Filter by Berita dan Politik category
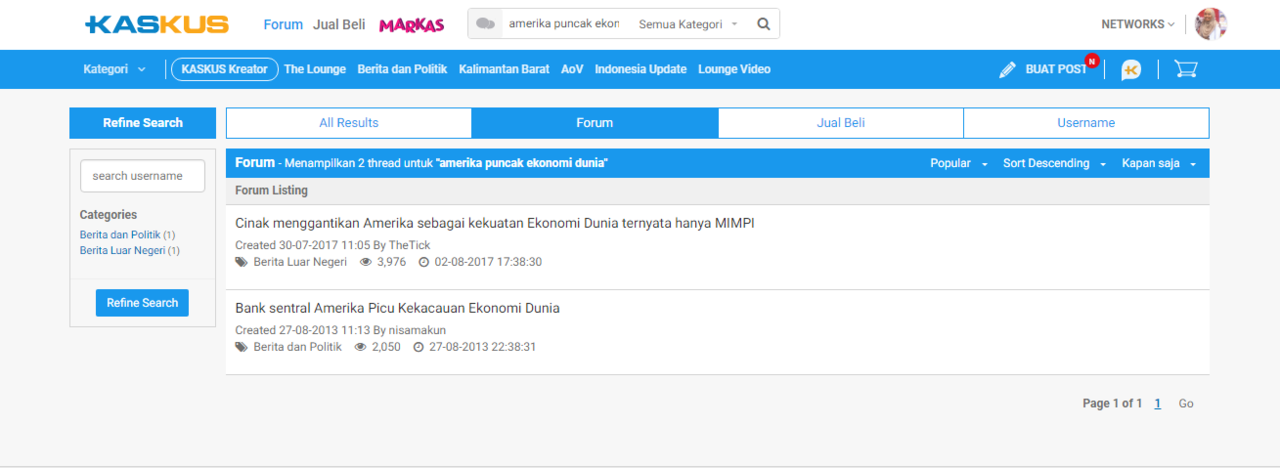This screenshot has width=1280, height=468. pos(120,234)
